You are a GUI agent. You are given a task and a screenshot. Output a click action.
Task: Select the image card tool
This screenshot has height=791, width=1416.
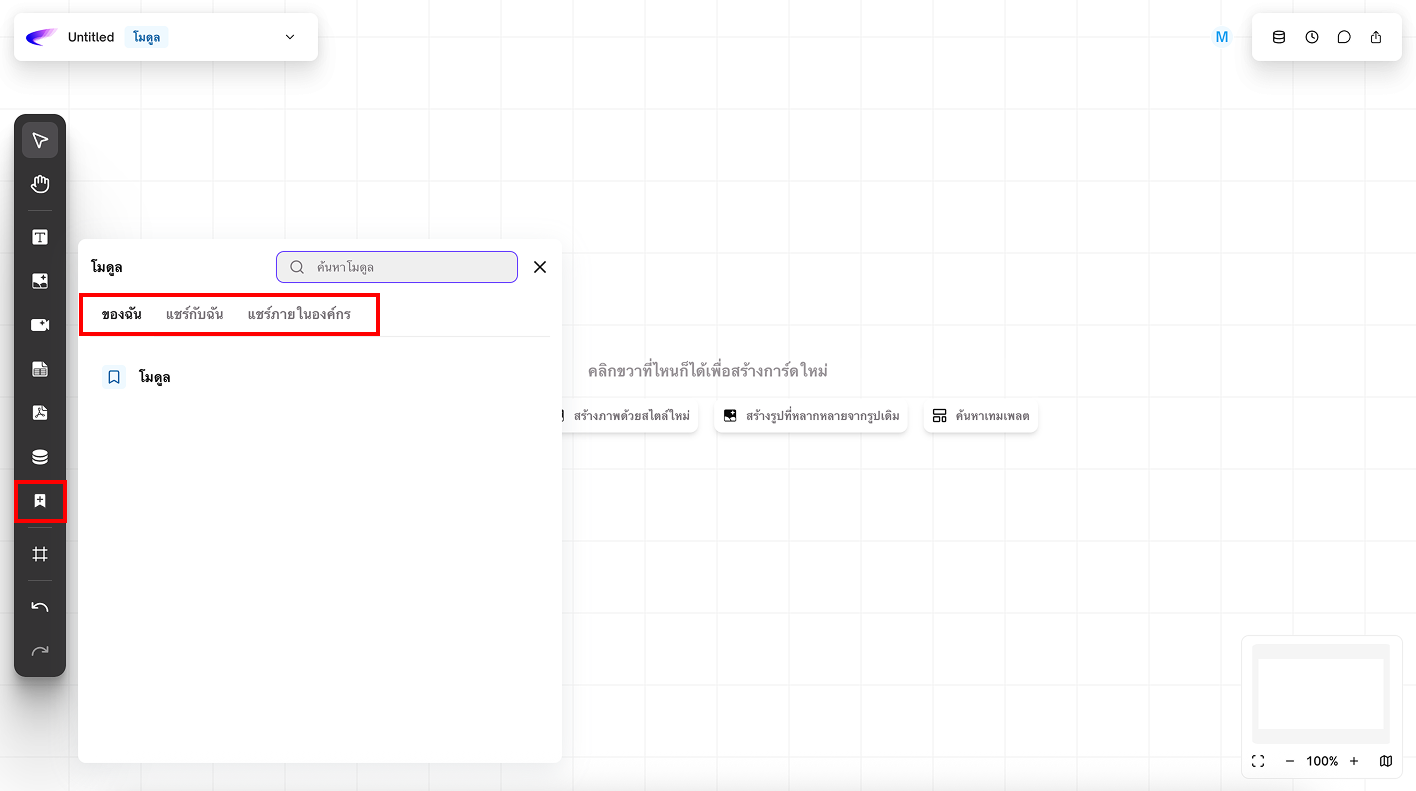[40, 281]
